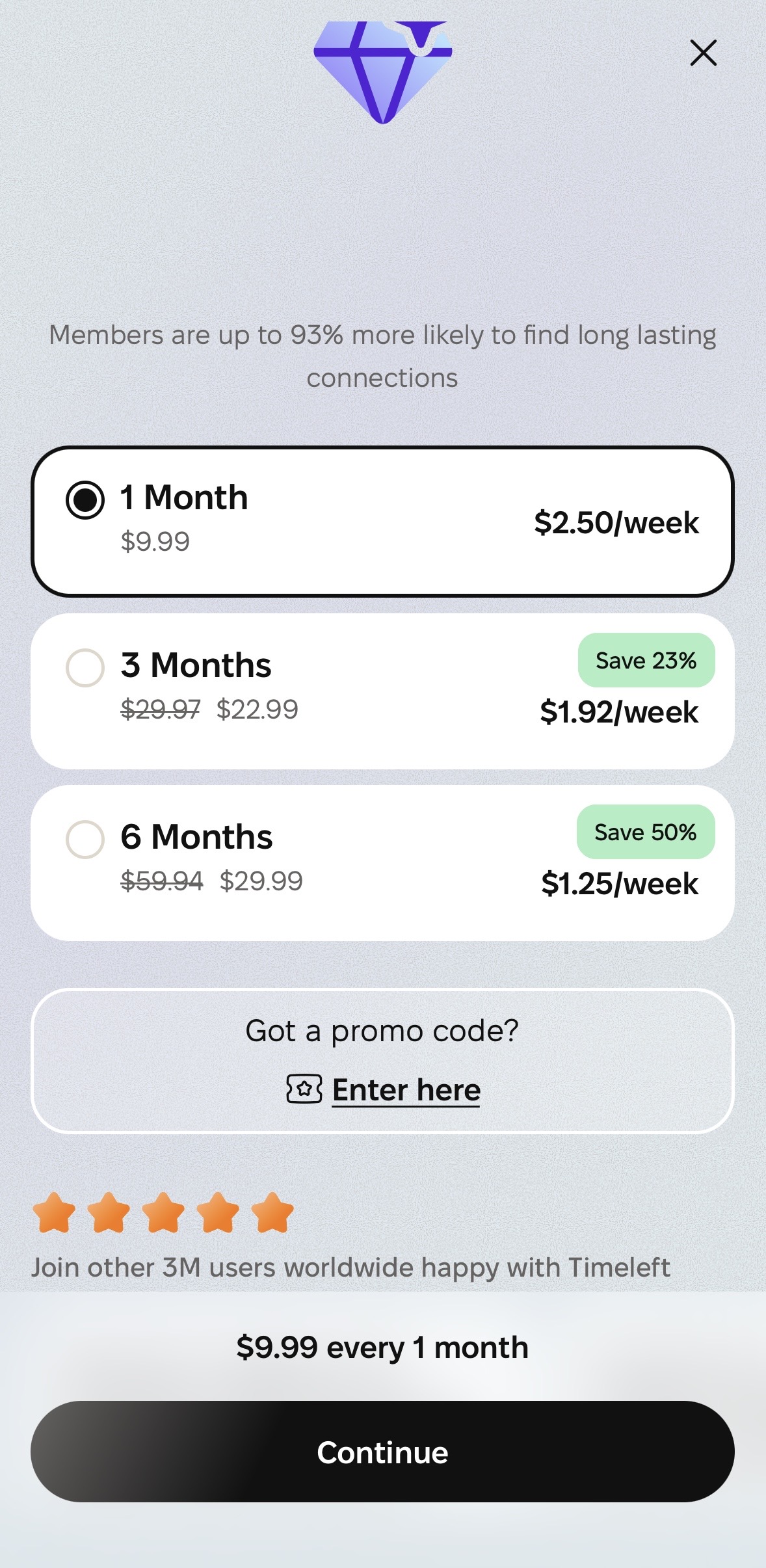766x1568 pixels.
Task: Select the 6 Months radio button
Action: [x=85, y=839]
